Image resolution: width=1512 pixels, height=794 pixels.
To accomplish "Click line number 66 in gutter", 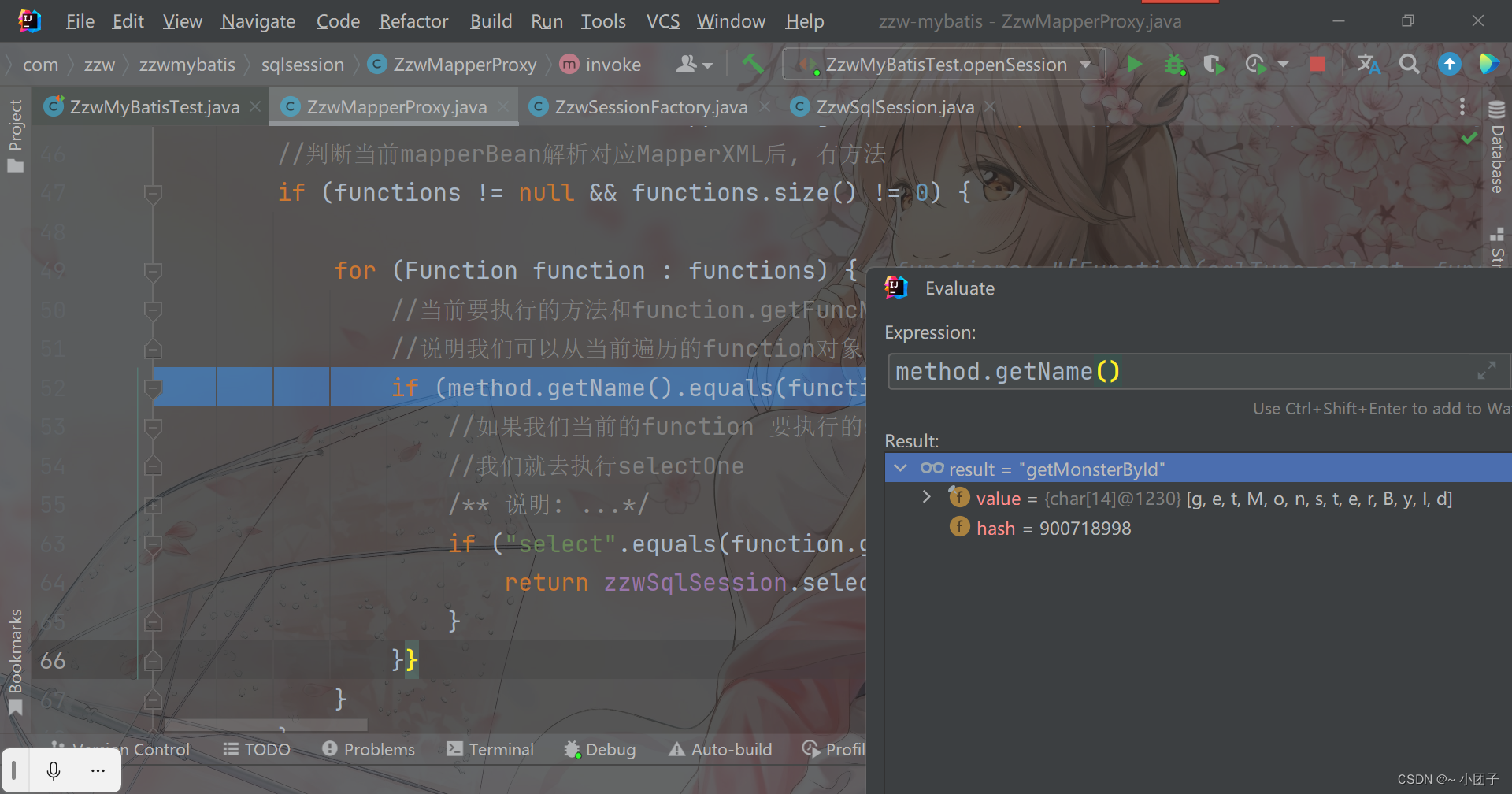I will point(53,660).
